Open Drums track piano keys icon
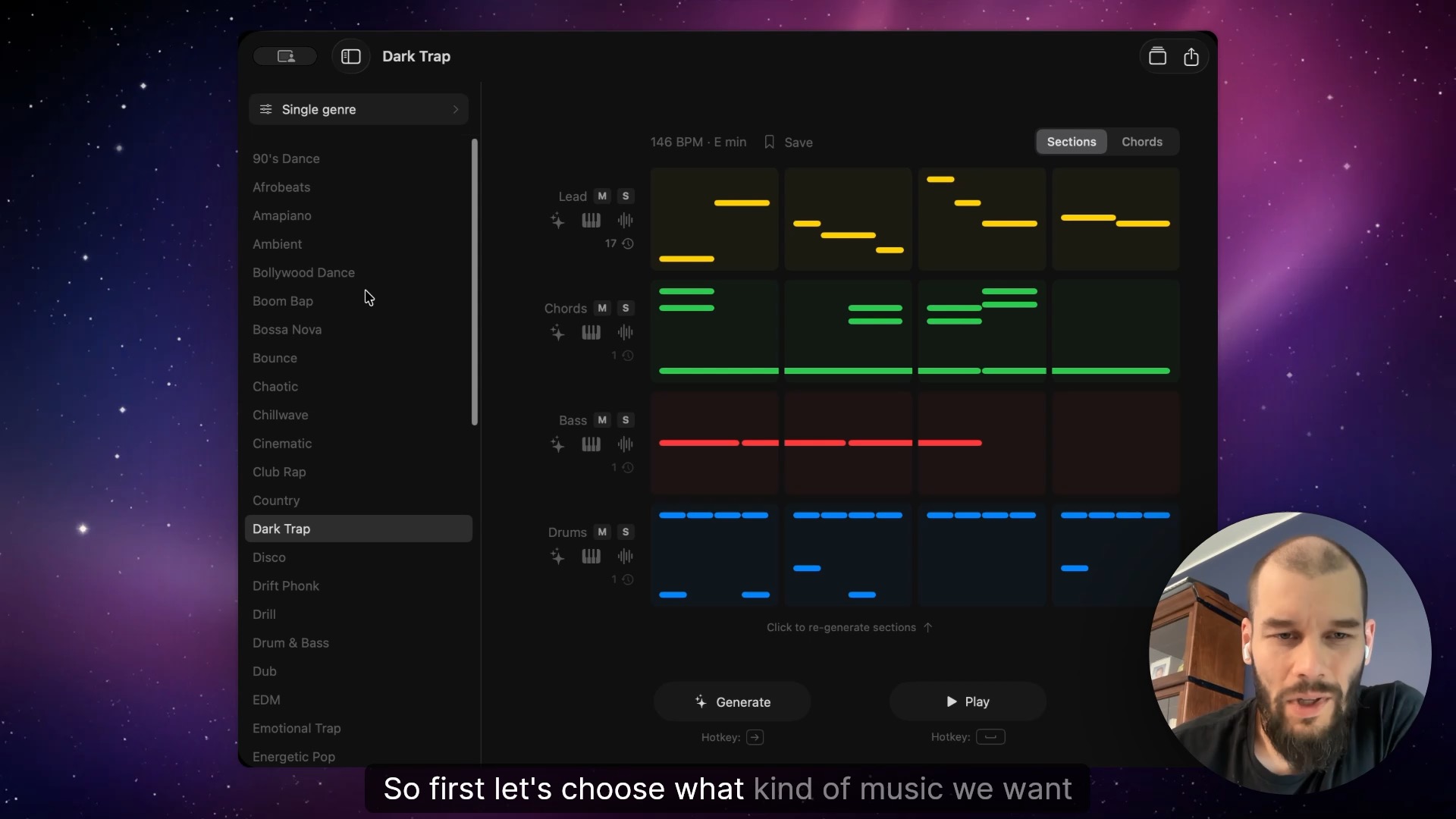Screen dimensions: 1456x819 [591, 557]
